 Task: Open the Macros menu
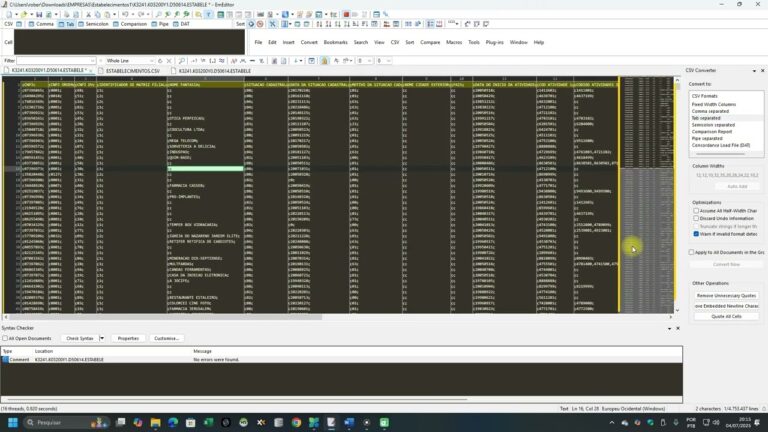point(454,42)
